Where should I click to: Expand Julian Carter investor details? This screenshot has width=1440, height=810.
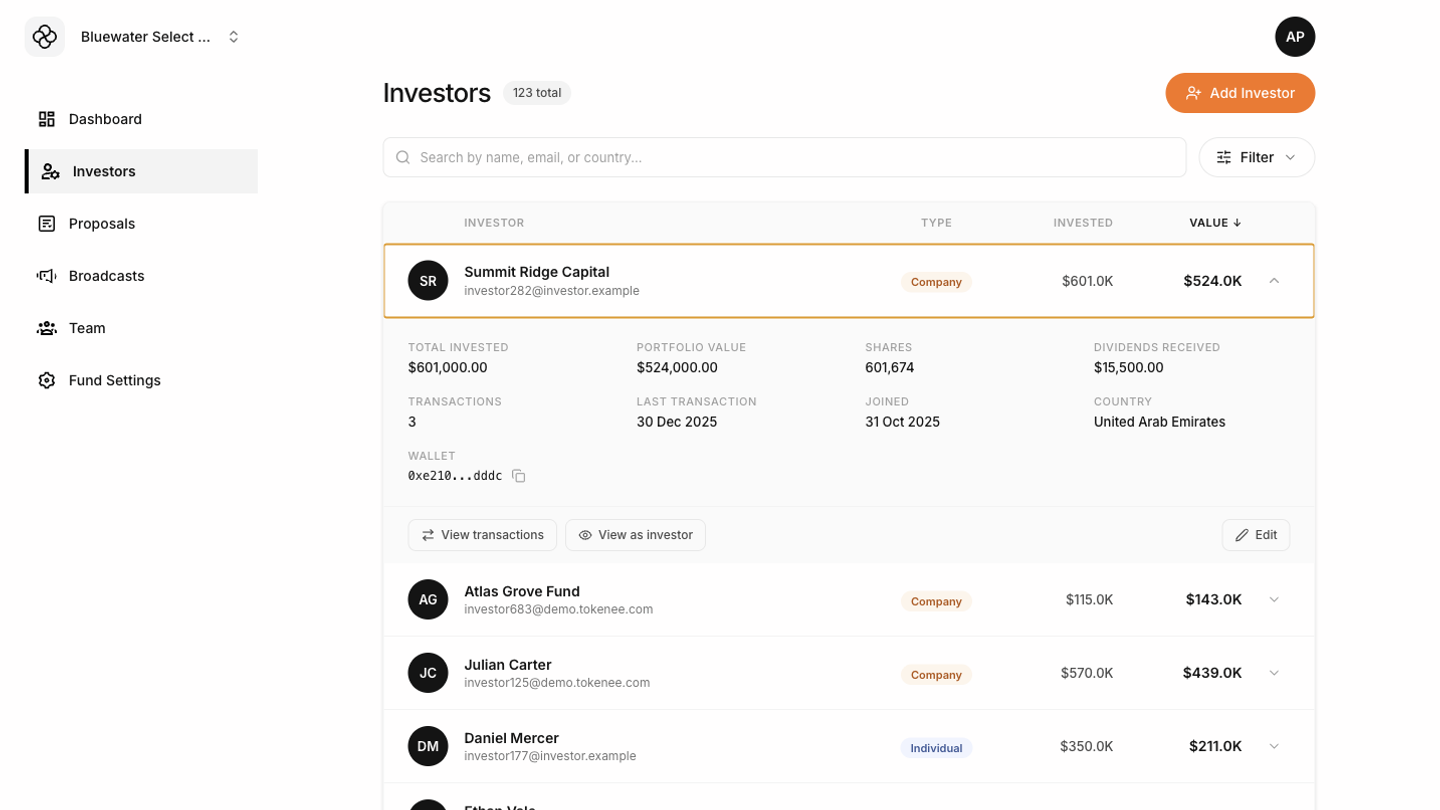click(x=1274, y=673)
